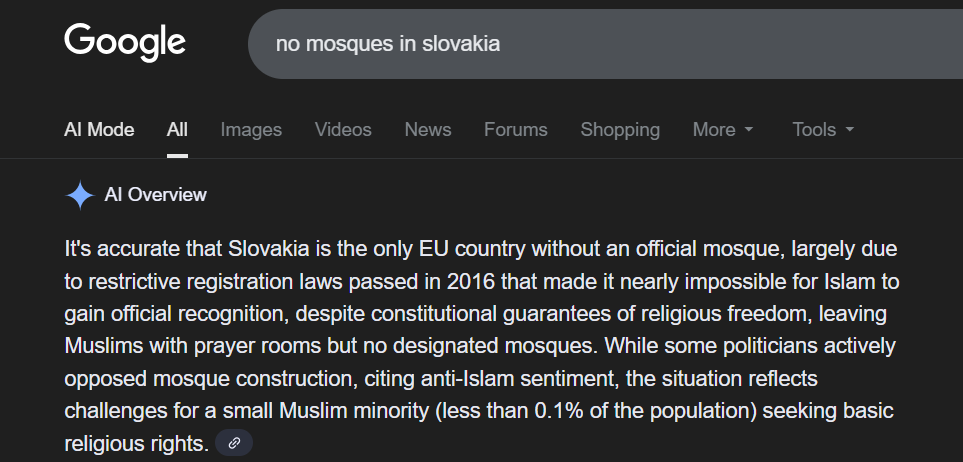The height and width of the screenshot is (462, 963).
Task: Switch to the Shopping tab
Action: tap(620, 130)
